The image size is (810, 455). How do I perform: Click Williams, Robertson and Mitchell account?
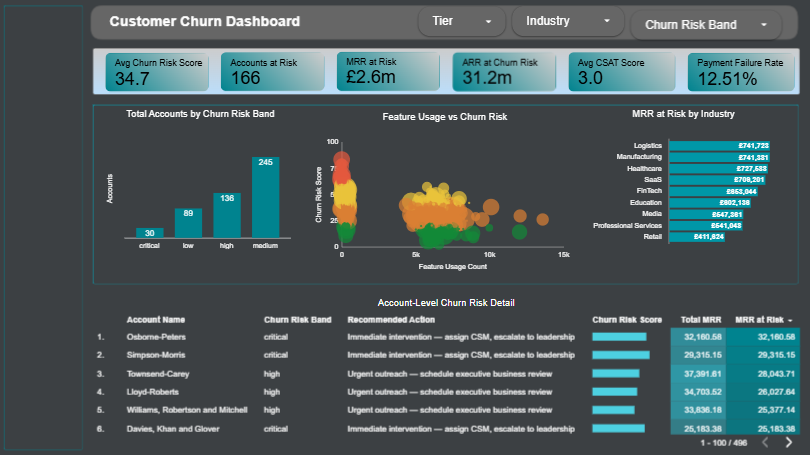pos(187,410)
